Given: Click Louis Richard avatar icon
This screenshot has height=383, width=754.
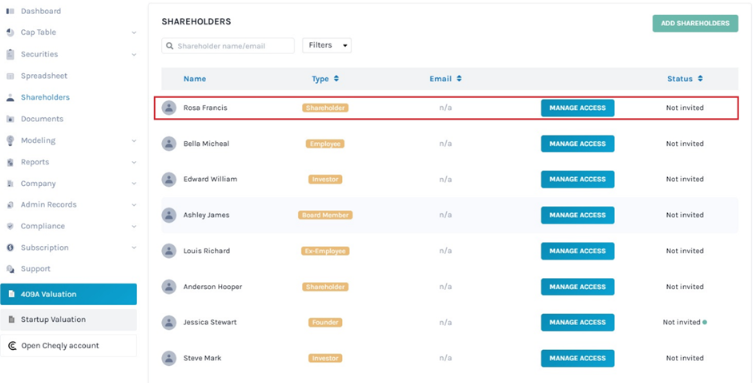Looking at the screenshot, I should (169, 251).
